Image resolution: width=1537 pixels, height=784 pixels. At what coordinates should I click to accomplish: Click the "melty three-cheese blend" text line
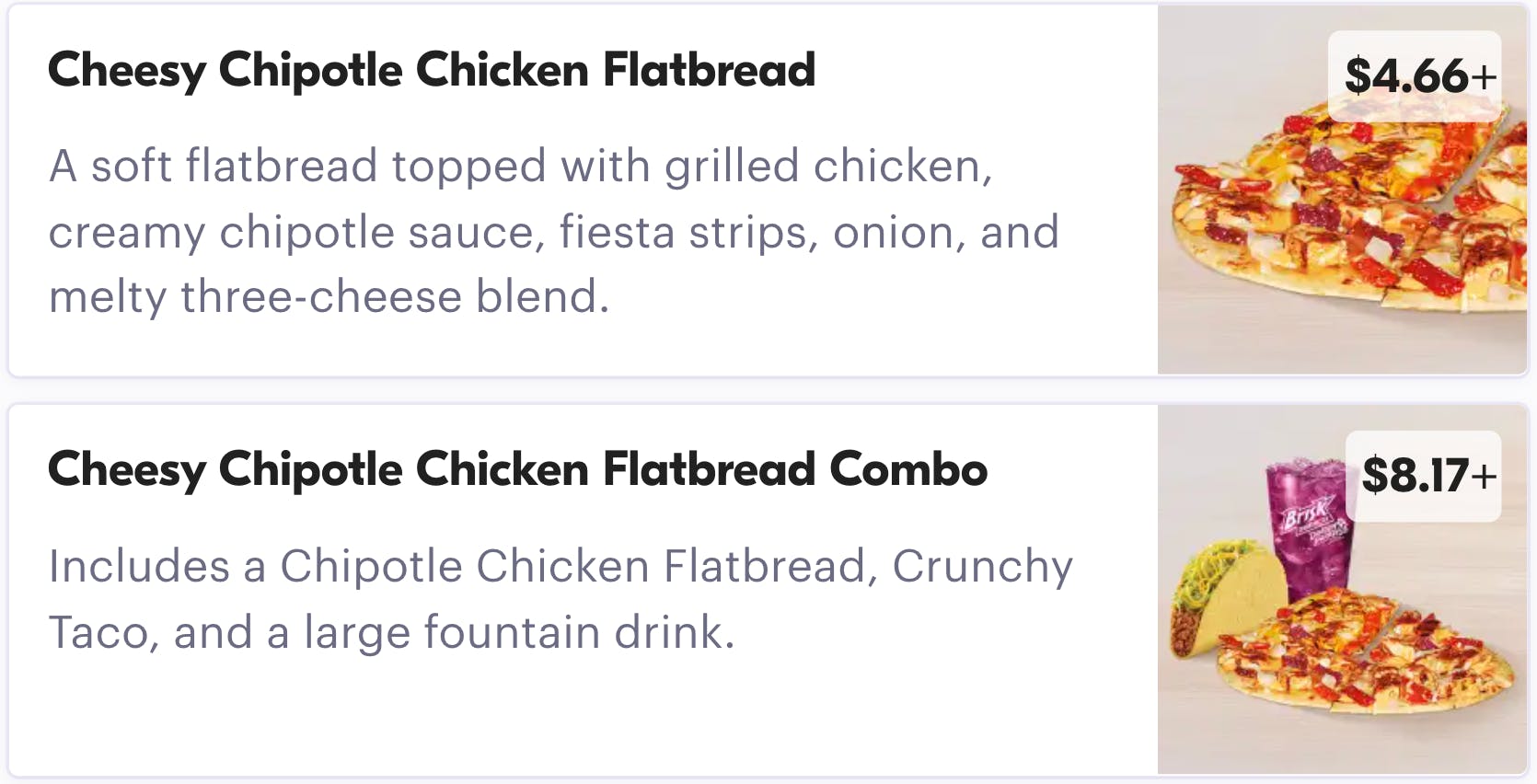[329, 297]
